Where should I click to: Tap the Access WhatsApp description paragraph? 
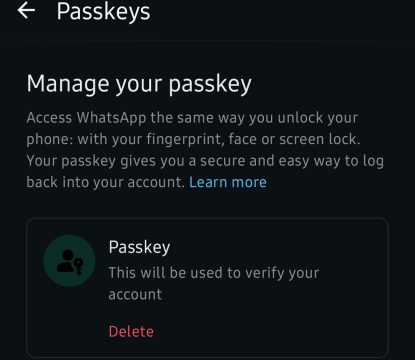pyautogui.click(x=205, y=150)
